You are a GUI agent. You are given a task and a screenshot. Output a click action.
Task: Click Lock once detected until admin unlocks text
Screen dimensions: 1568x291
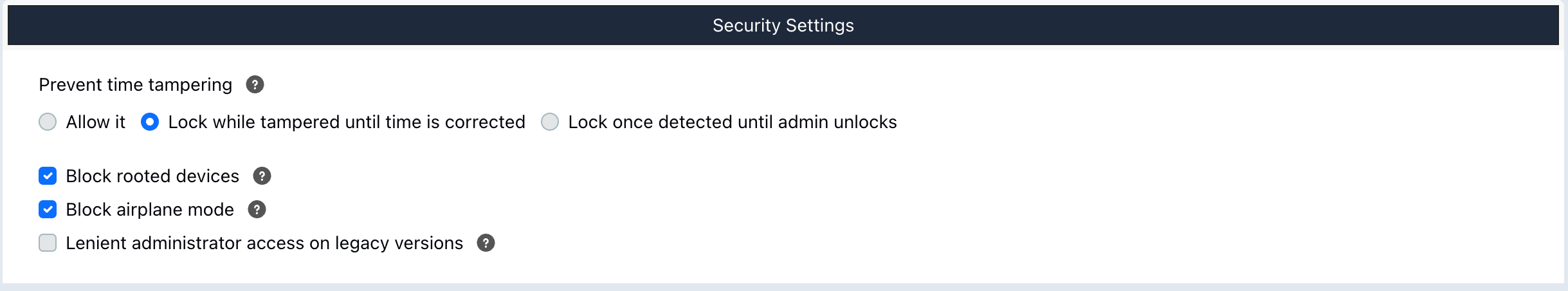(x=733, y=122)
